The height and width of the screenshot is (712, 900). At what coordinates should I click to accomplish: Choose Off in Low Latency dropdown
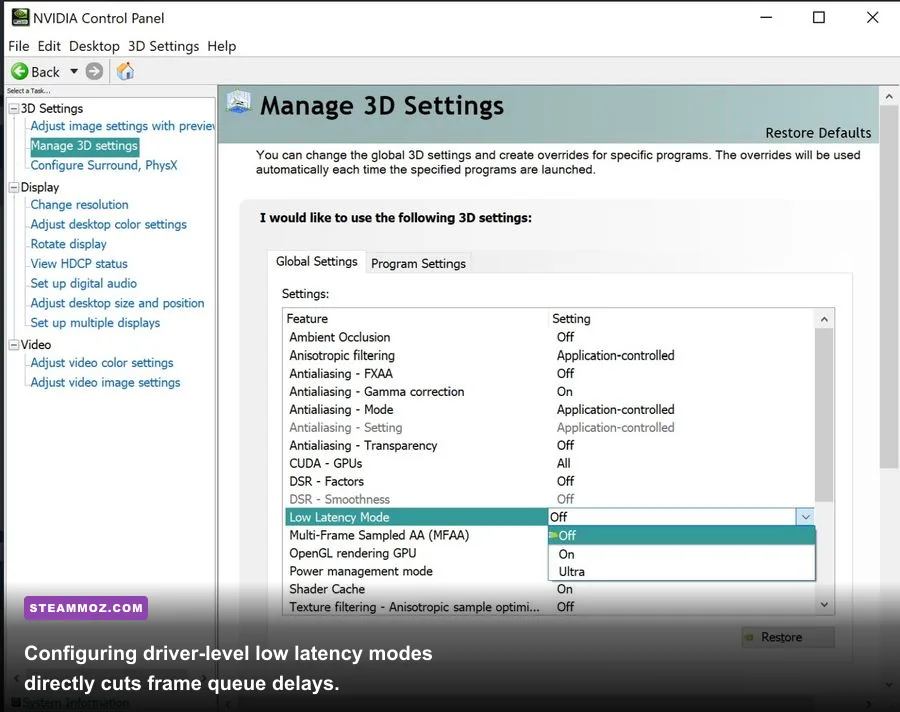(x=681, y=536)
